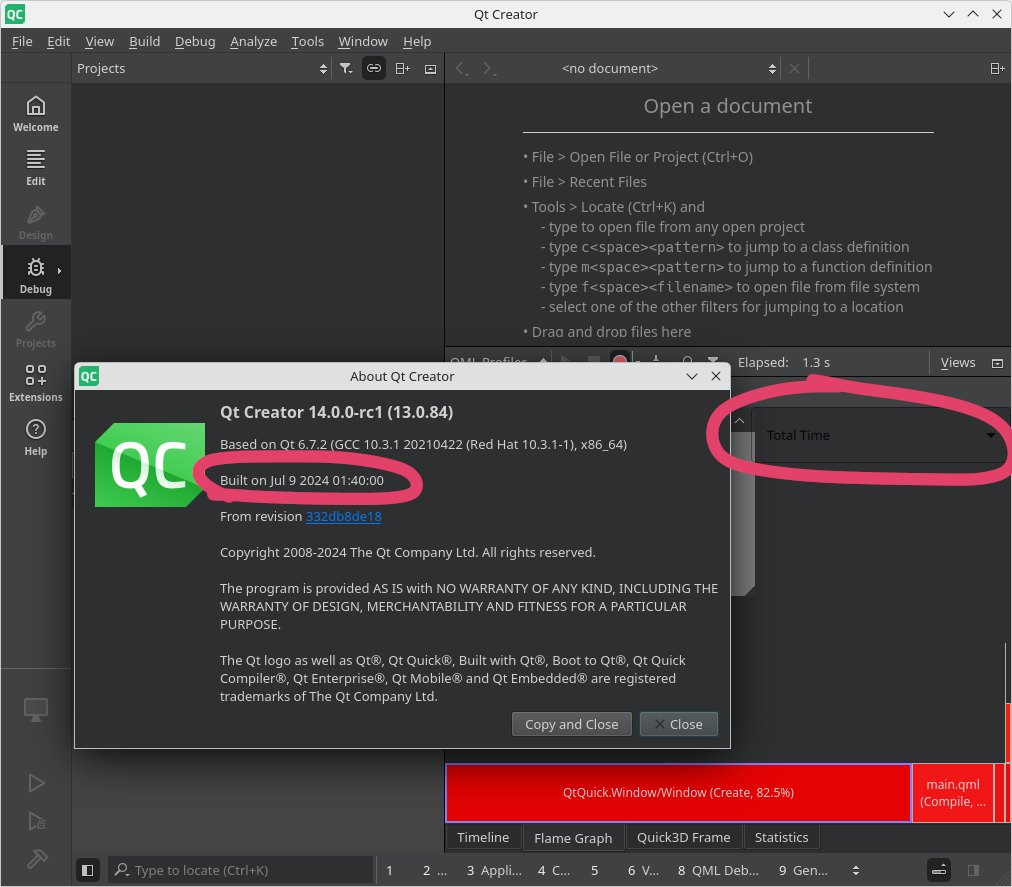This screenshot has width=1012, height=887.
Task: Focus the Type to locate field
Action: (241, 870)
